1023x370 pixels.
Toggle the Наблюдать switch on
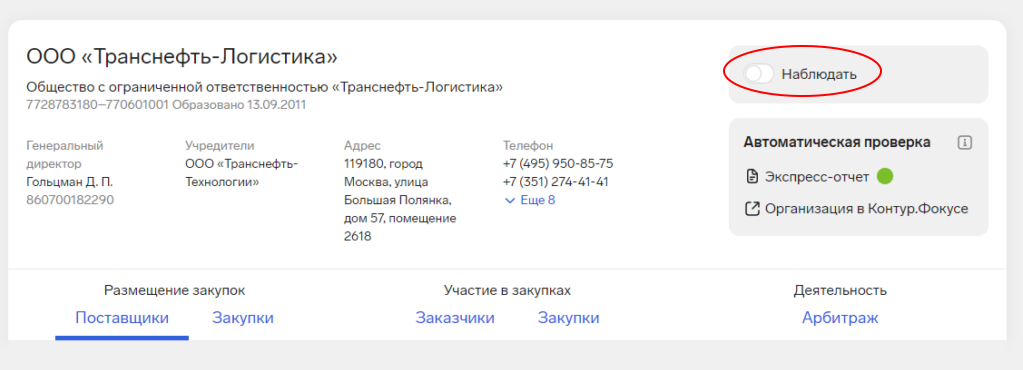pyautogui.click(x=759, y=74)
